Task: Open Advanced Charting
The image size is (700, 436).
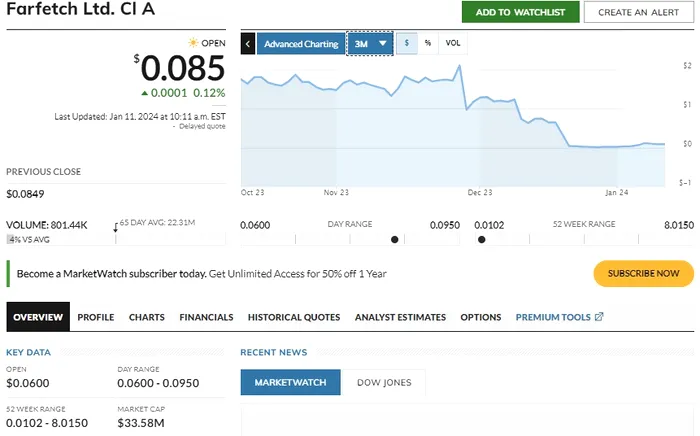Action: [301, 44]
